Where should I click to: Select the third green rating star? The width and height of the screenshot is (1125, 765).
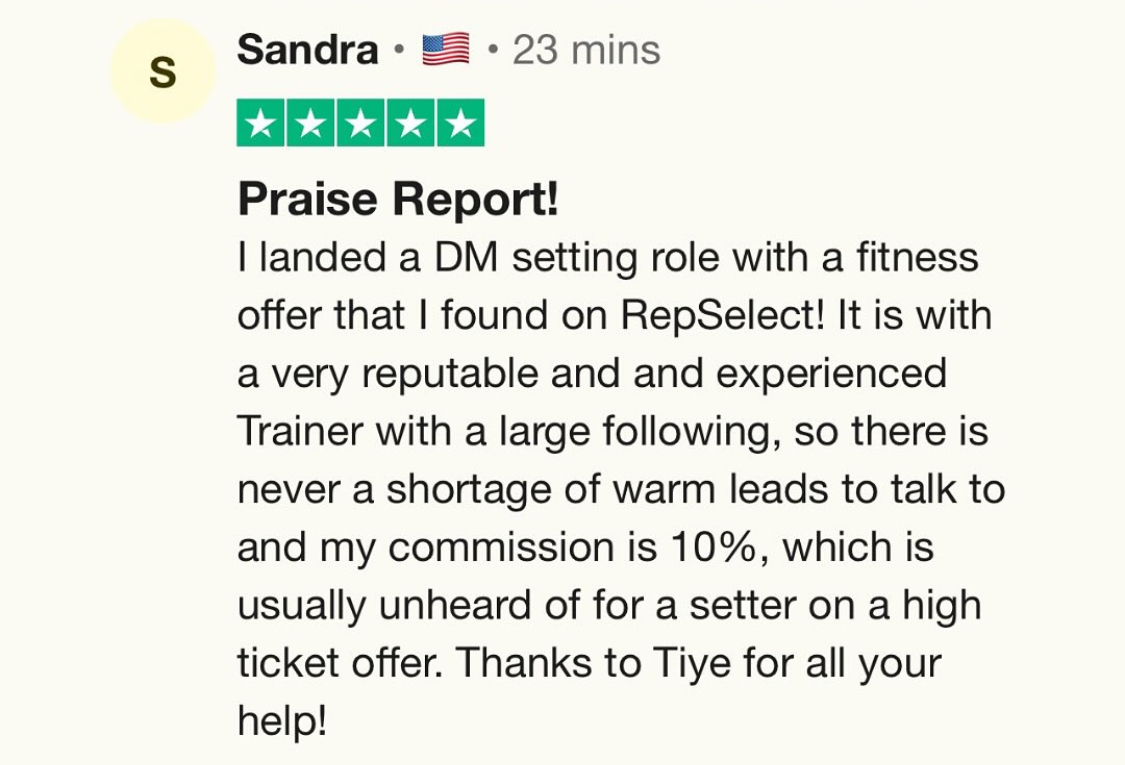coord(360,123)
